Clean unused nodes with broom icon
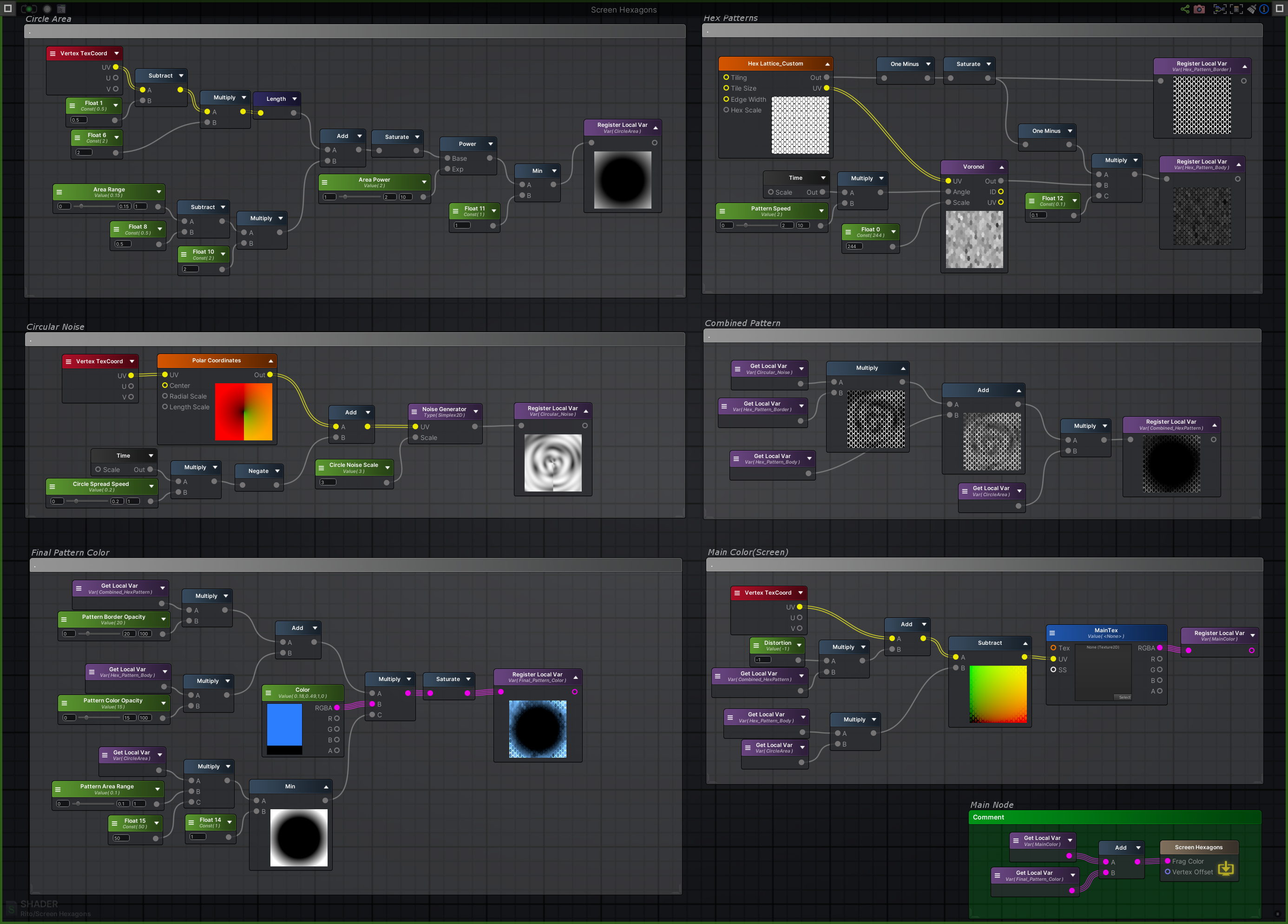 [1252, 9]
